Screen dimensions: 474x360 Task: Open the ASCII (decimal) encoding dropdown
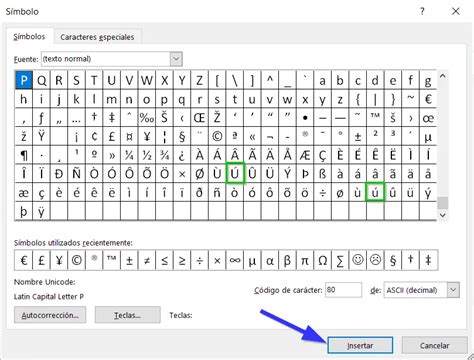coord(453,290)
